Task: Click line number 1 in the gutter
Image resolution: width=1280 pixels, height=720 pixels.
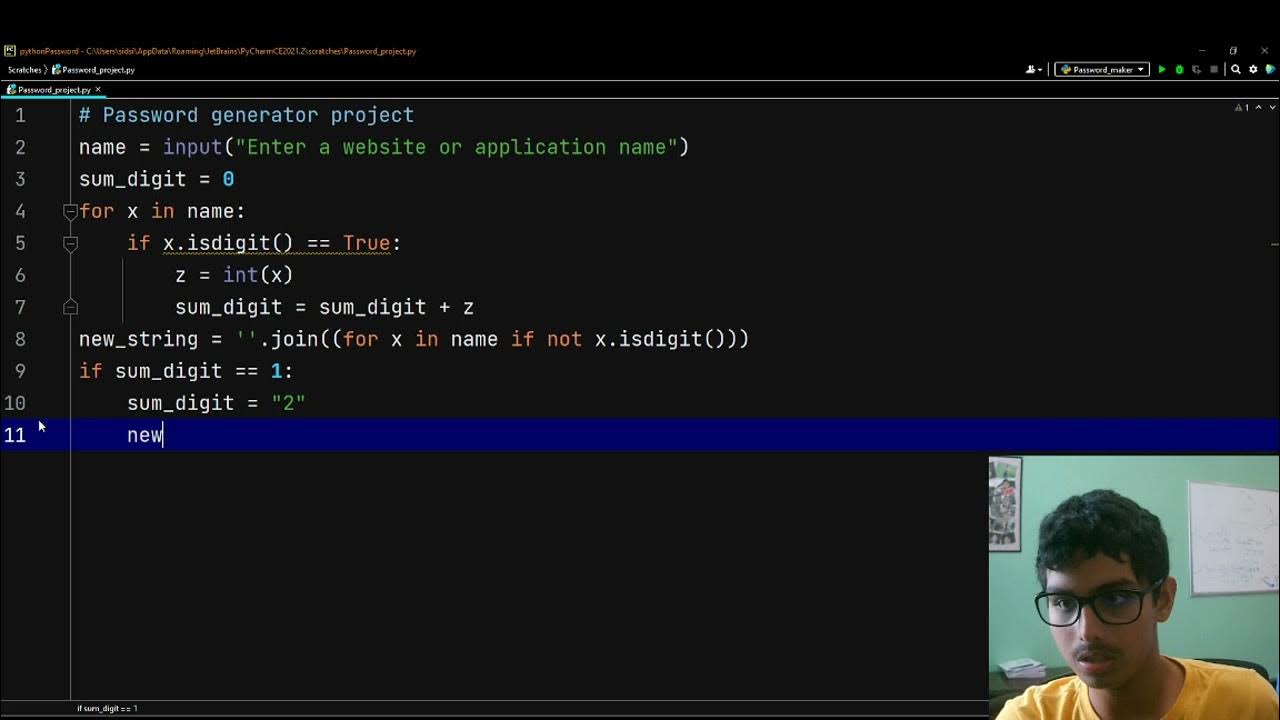Action: tap(20, 115)
